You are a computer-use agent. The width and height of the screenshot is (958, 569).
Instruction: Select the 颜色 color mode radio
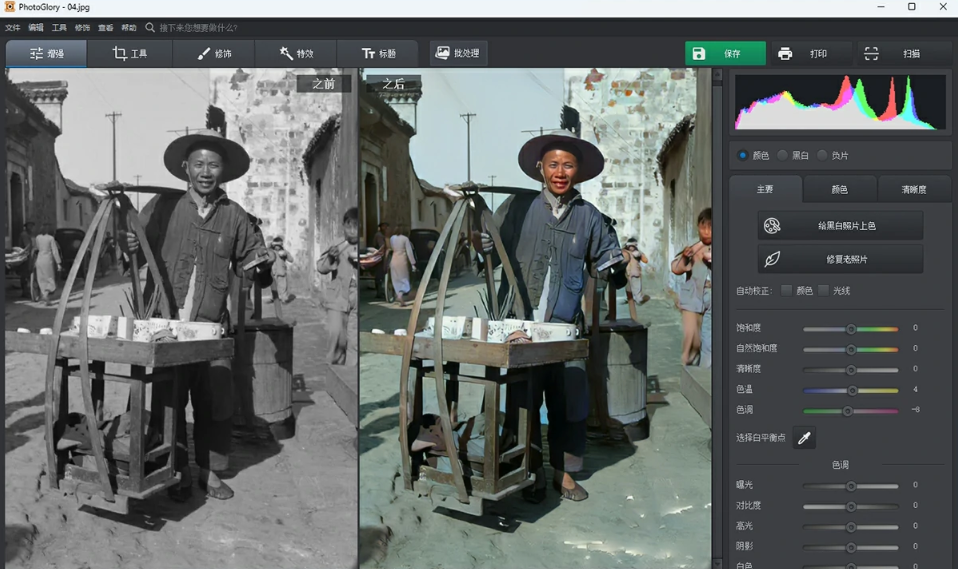[742, 155]
